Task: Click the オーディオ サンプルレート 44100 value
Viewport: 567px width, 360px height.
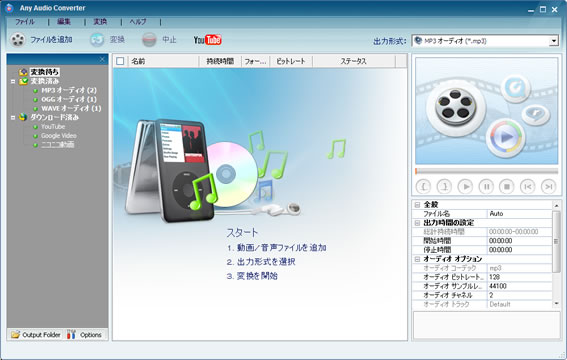Action: [x=520, y=286]
